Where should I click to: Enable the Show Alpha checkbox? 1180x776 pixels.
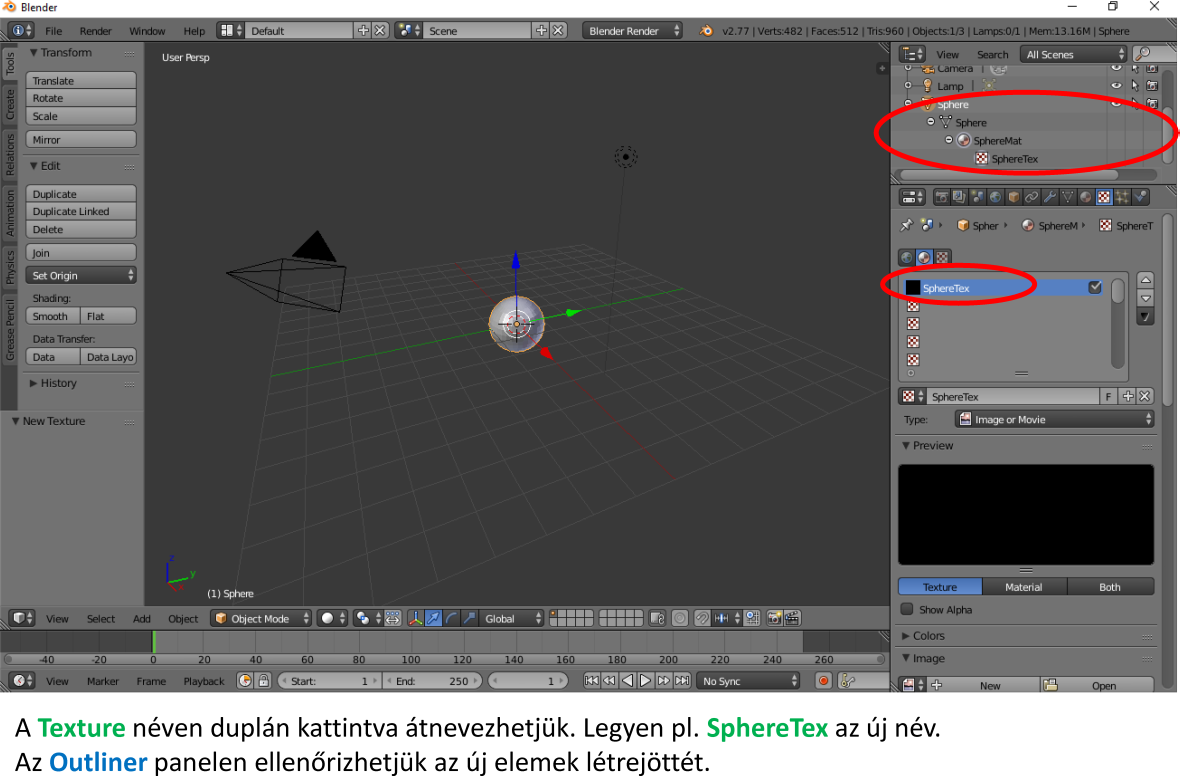pos(908,609)
